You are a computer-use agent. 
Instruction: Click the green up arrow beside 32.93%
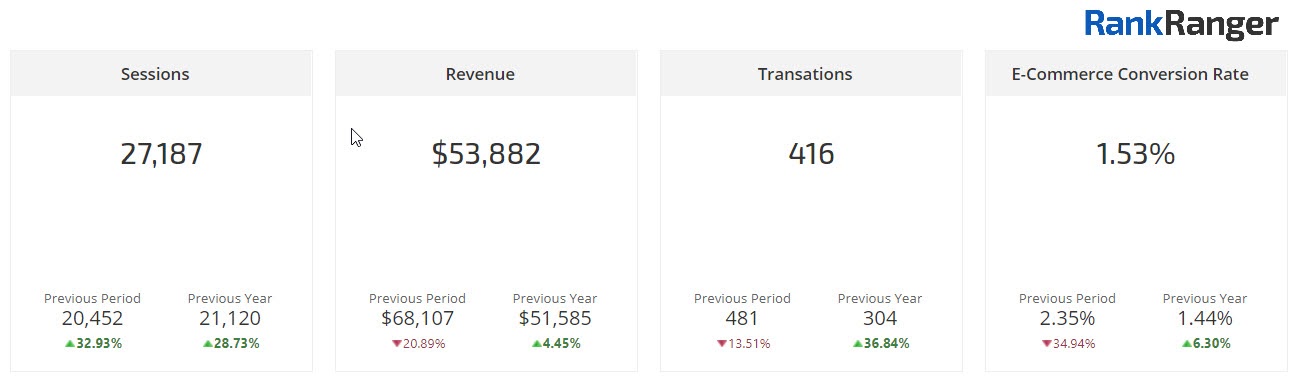tap(69, 344)
